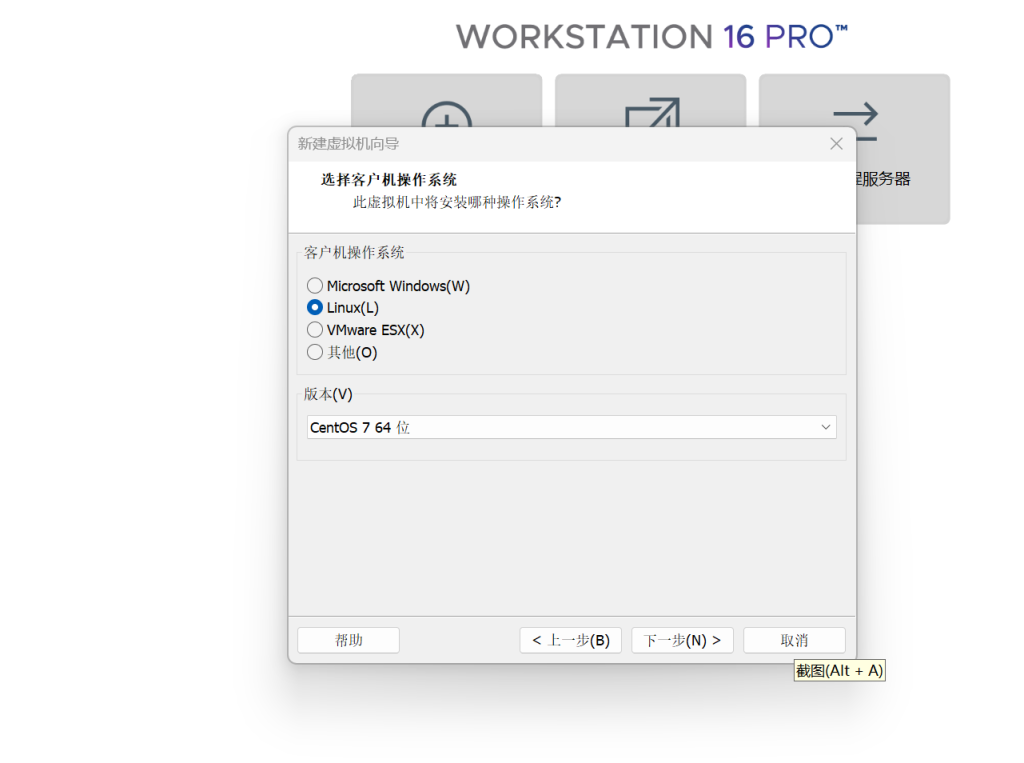1024x763 pixels.
Task: Select the Microsoft Windows(W) radio button
Action: [x=315, y=286]
